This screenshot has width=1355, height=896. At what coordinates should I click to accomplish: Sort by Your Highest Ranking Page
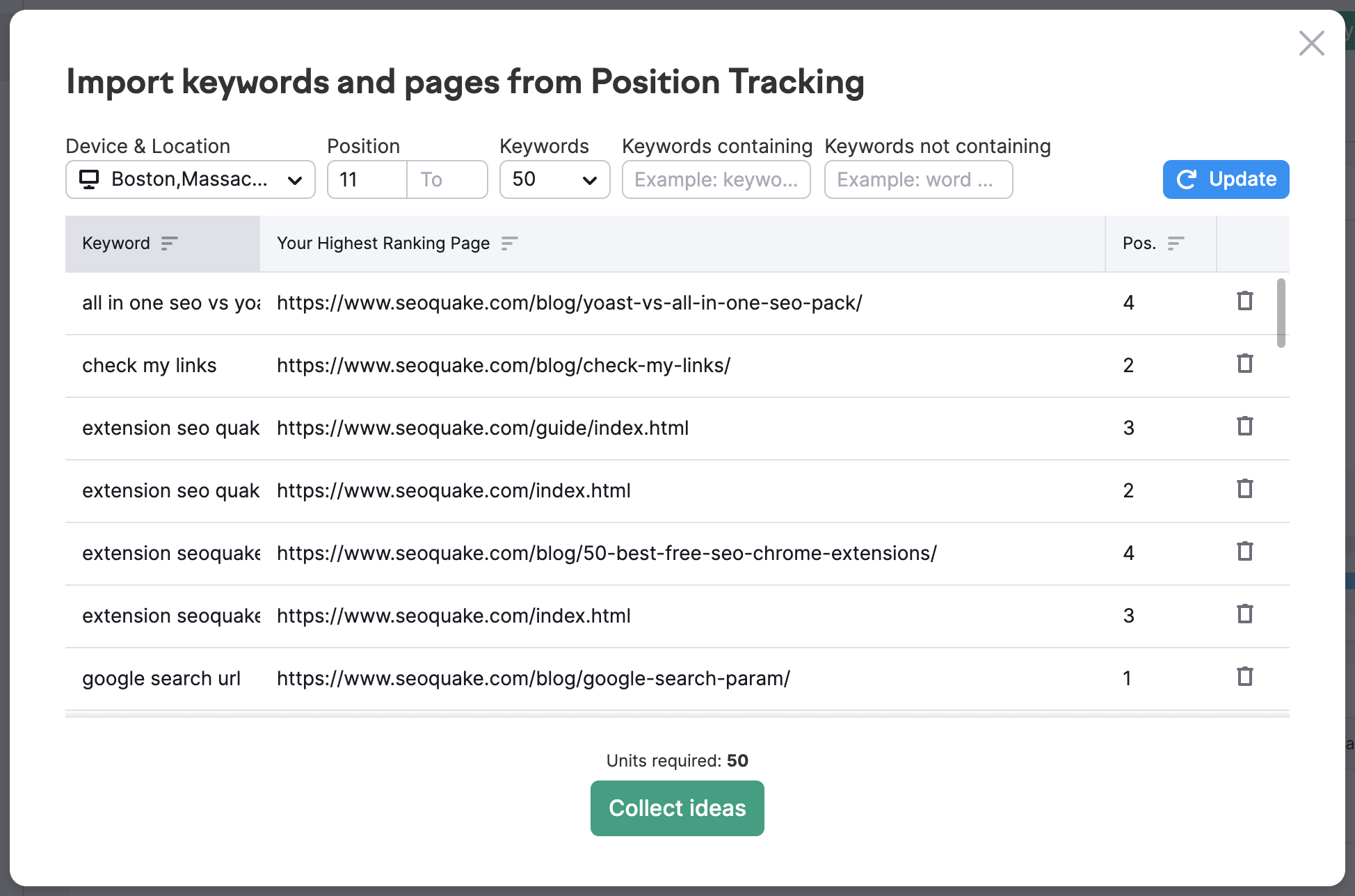tap(510, 243)
